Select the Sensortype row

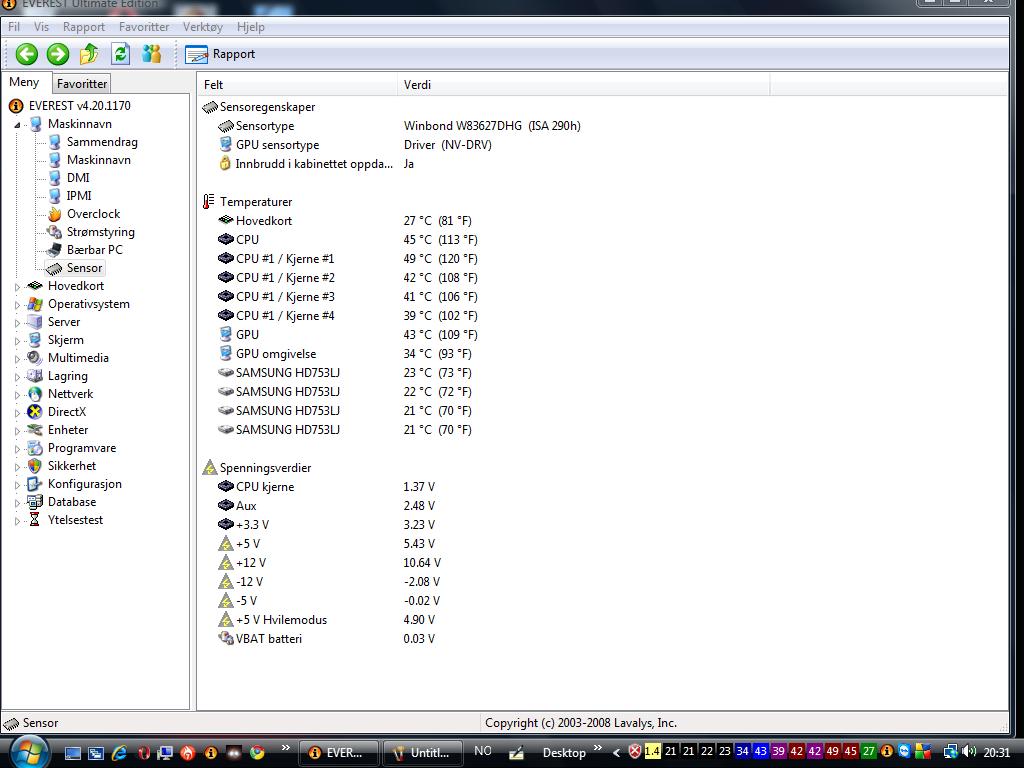click(x=399, y=126)
